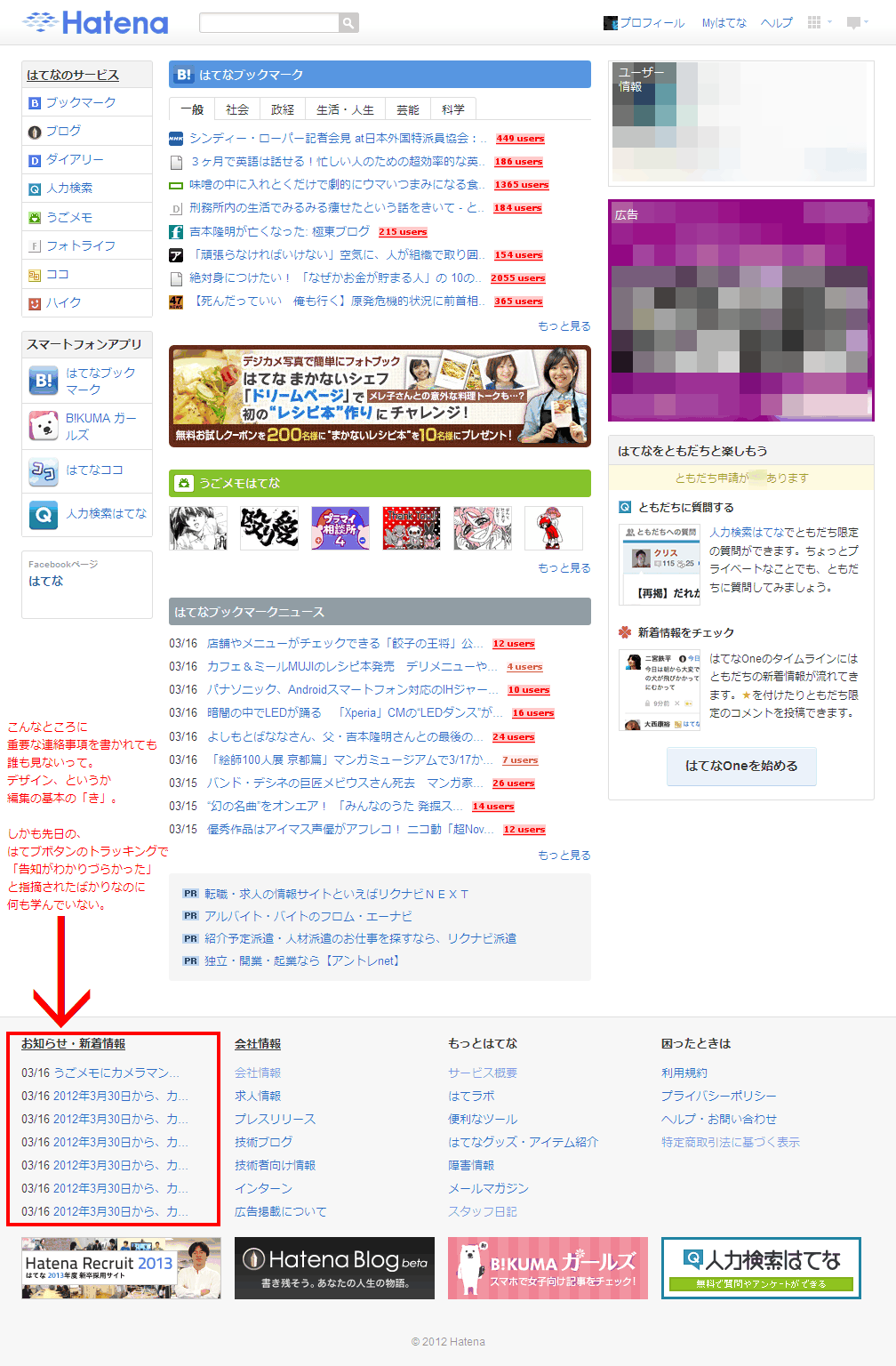Click the はてなブックマーク app icon

[44, 382]
